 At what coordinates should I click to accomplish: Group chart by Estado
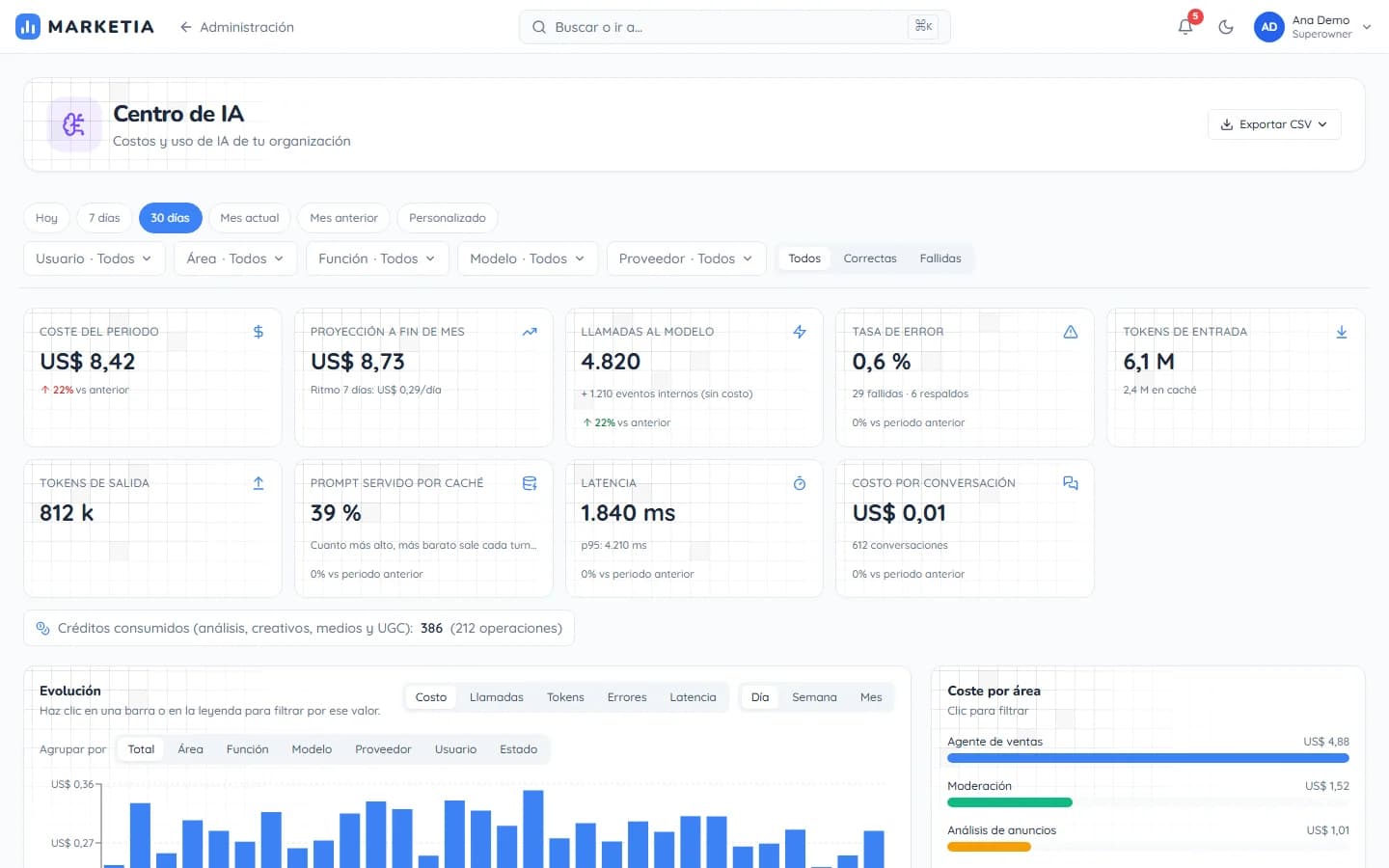[x=518, y=749]
